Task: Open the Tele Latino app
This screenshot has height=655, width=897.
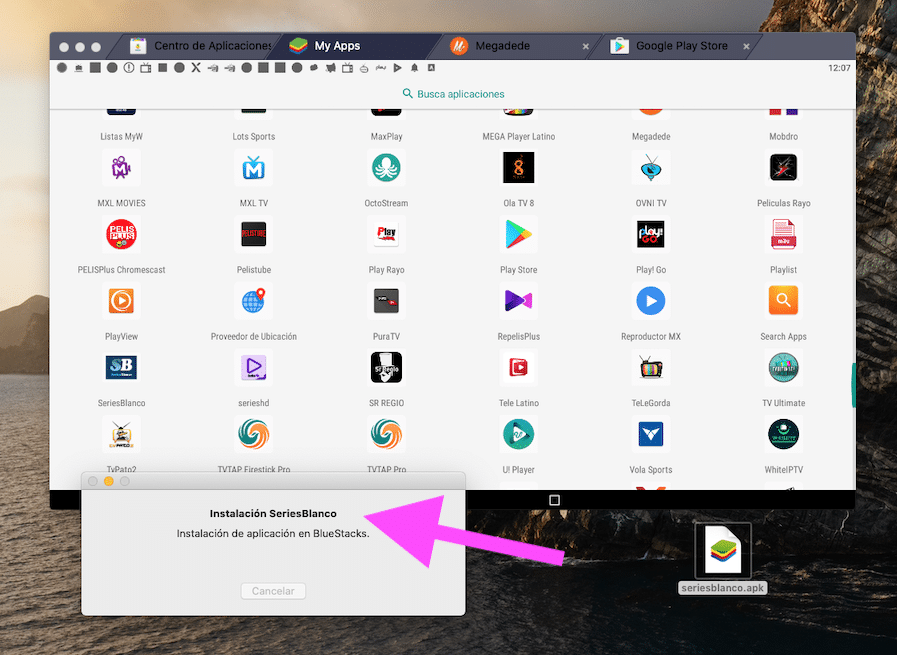Action: (518, 368)
